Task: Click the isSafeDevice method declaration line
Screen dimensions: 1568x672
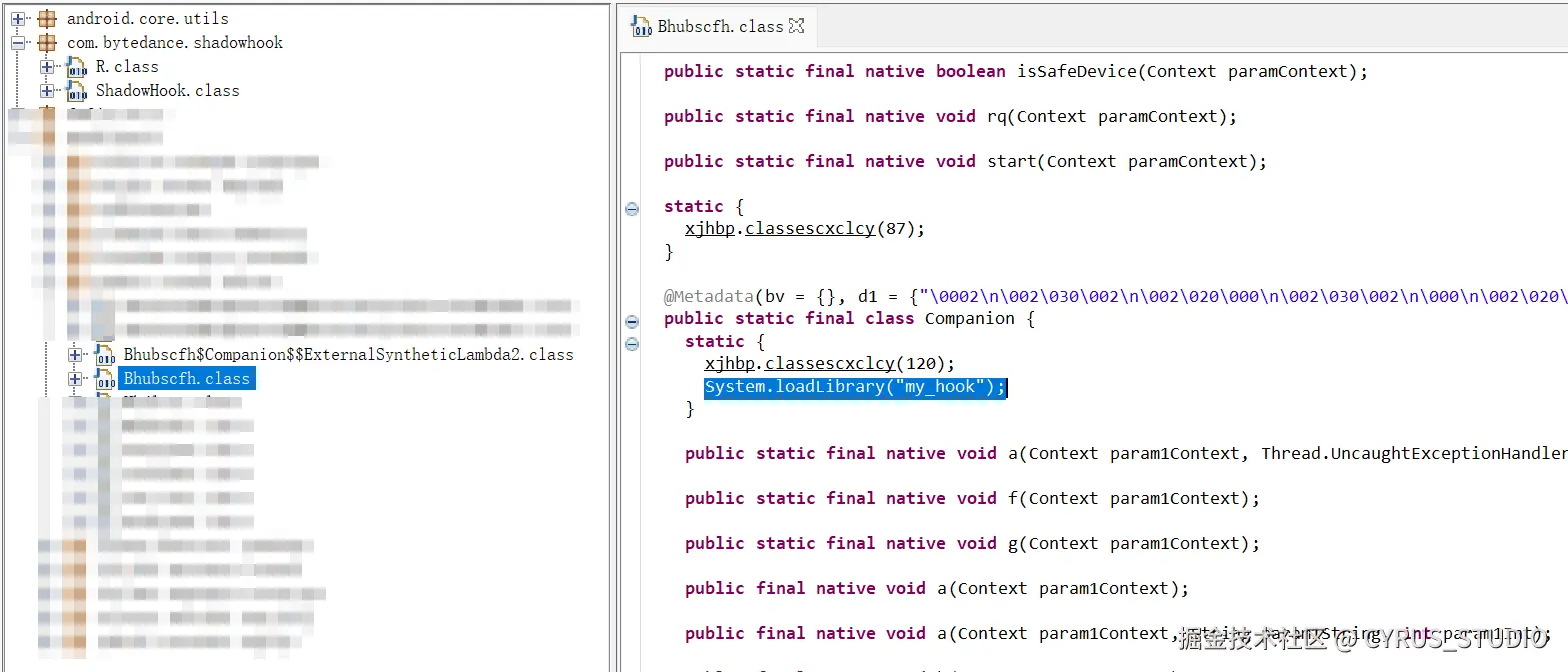Action: coord(1015,71)
